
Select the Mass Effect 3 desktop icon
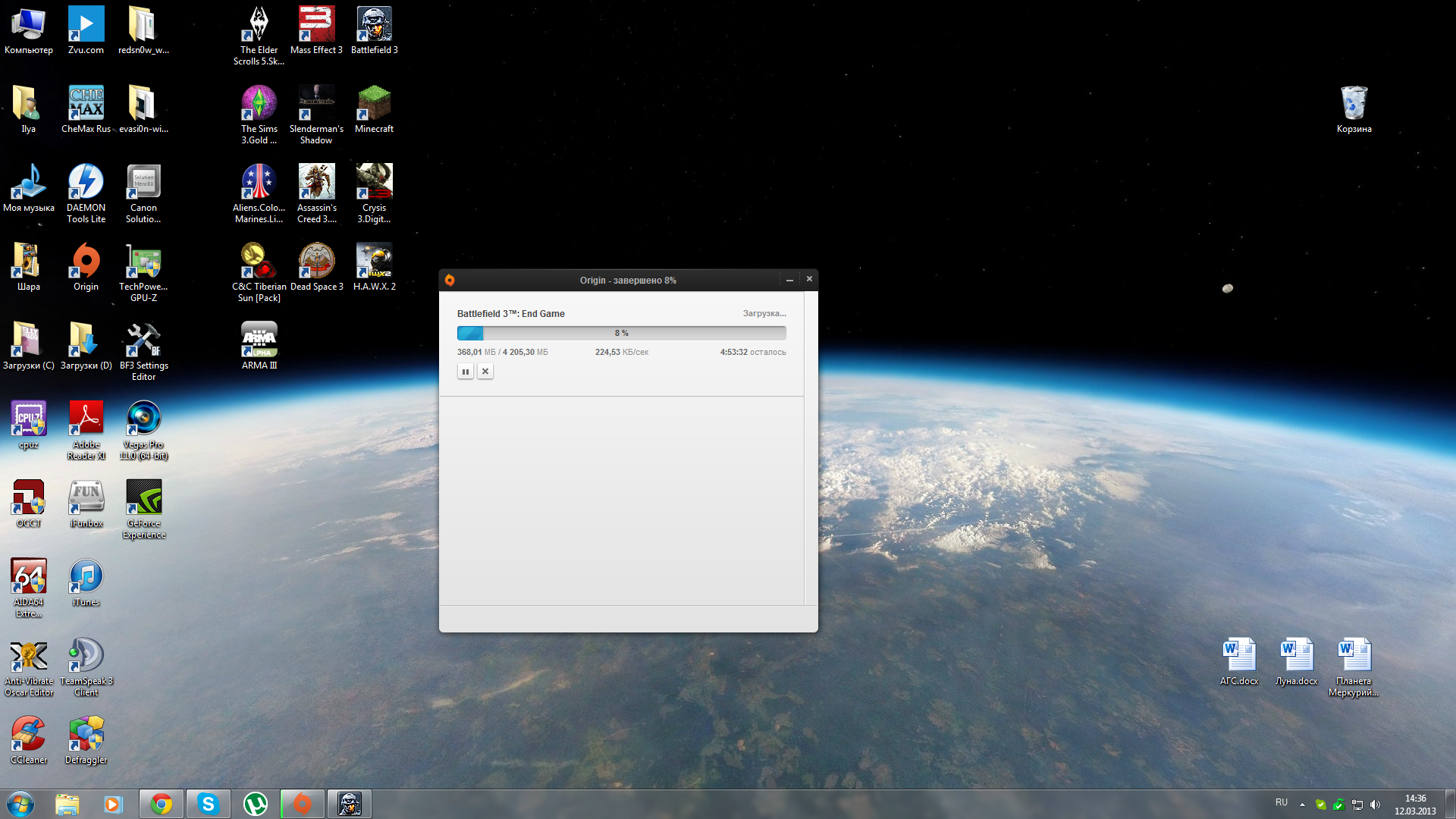click(316, 31)
